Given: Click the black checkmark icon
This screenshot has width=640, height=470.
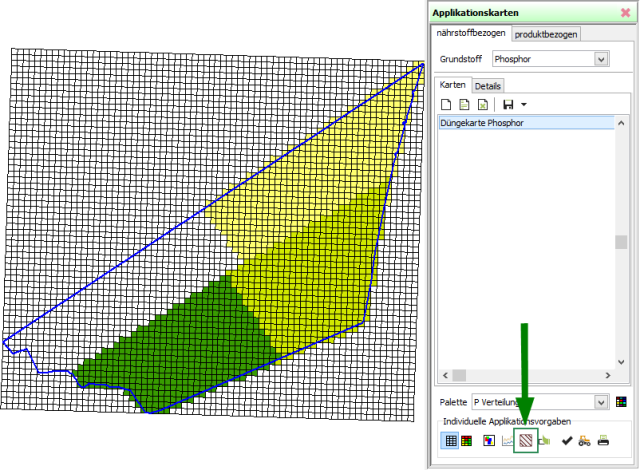Looking at the screenshot, I should click(x=567, y=440).
